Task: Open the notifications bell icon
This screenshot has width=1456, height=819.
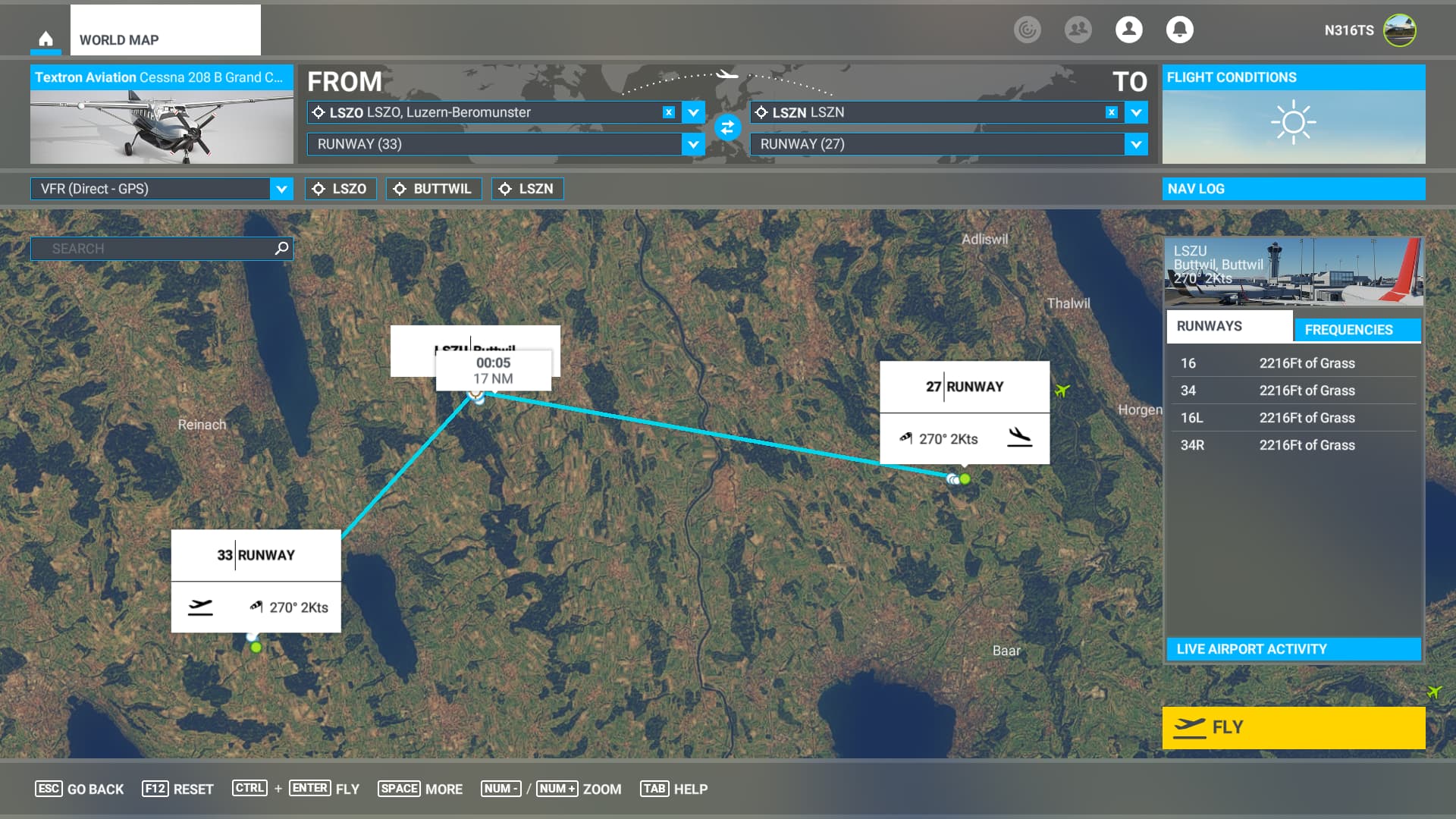Action: tap(1179, 30)
